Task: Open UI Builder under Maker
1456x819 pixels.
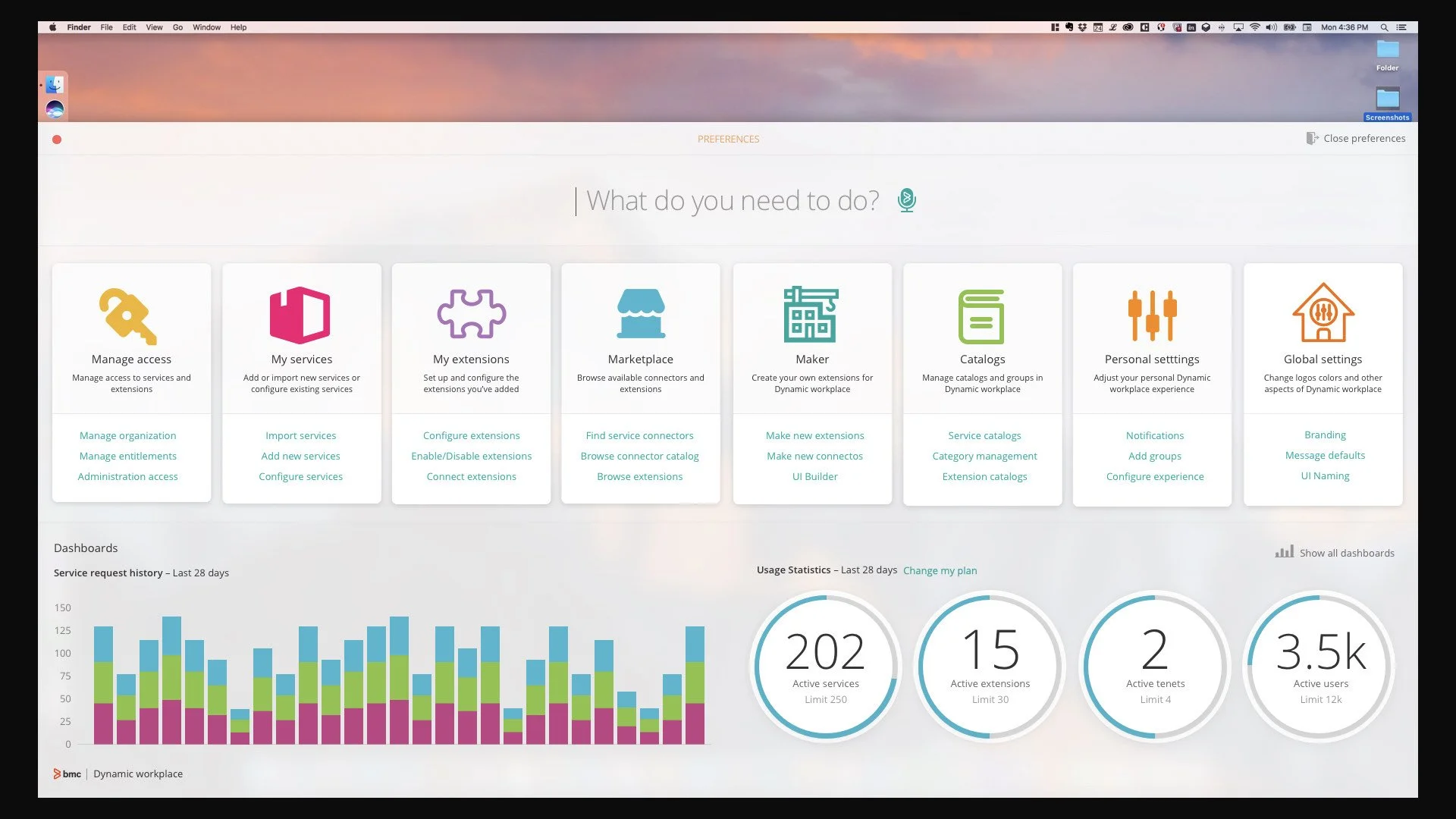Action: (x=814, y=476)
